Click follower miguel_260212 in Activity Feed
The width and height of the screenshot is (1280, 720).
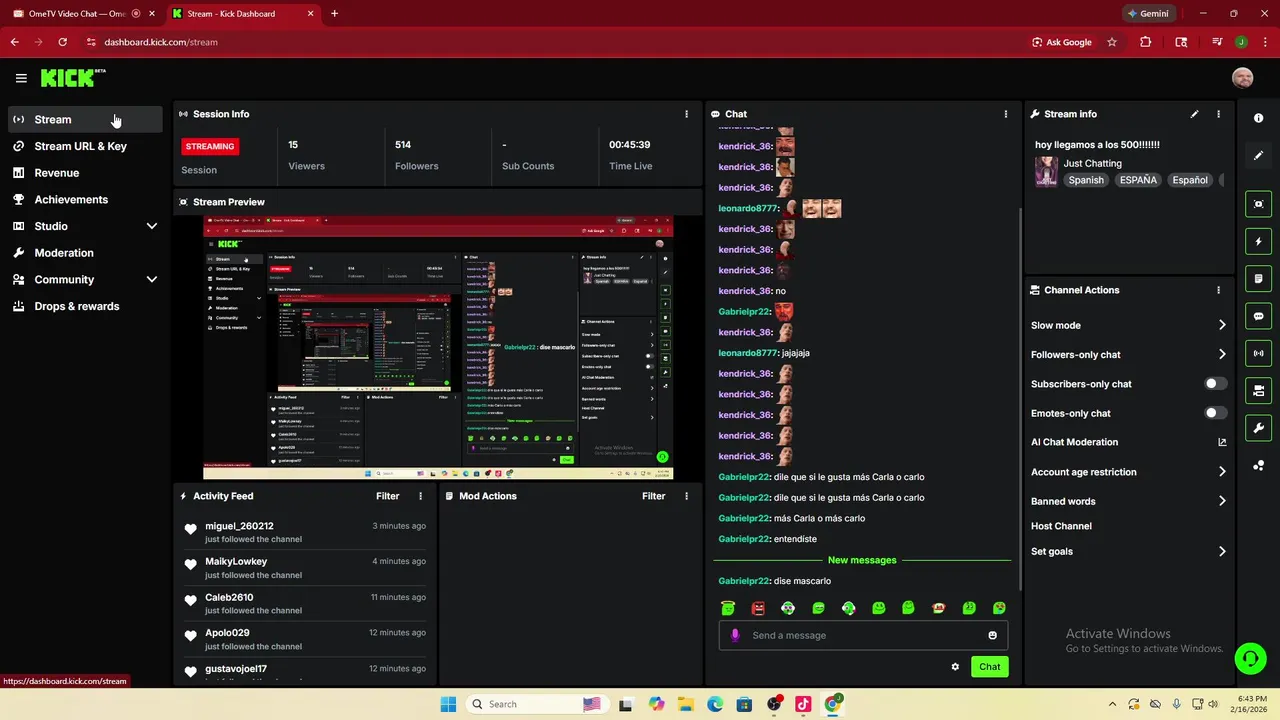239,526
